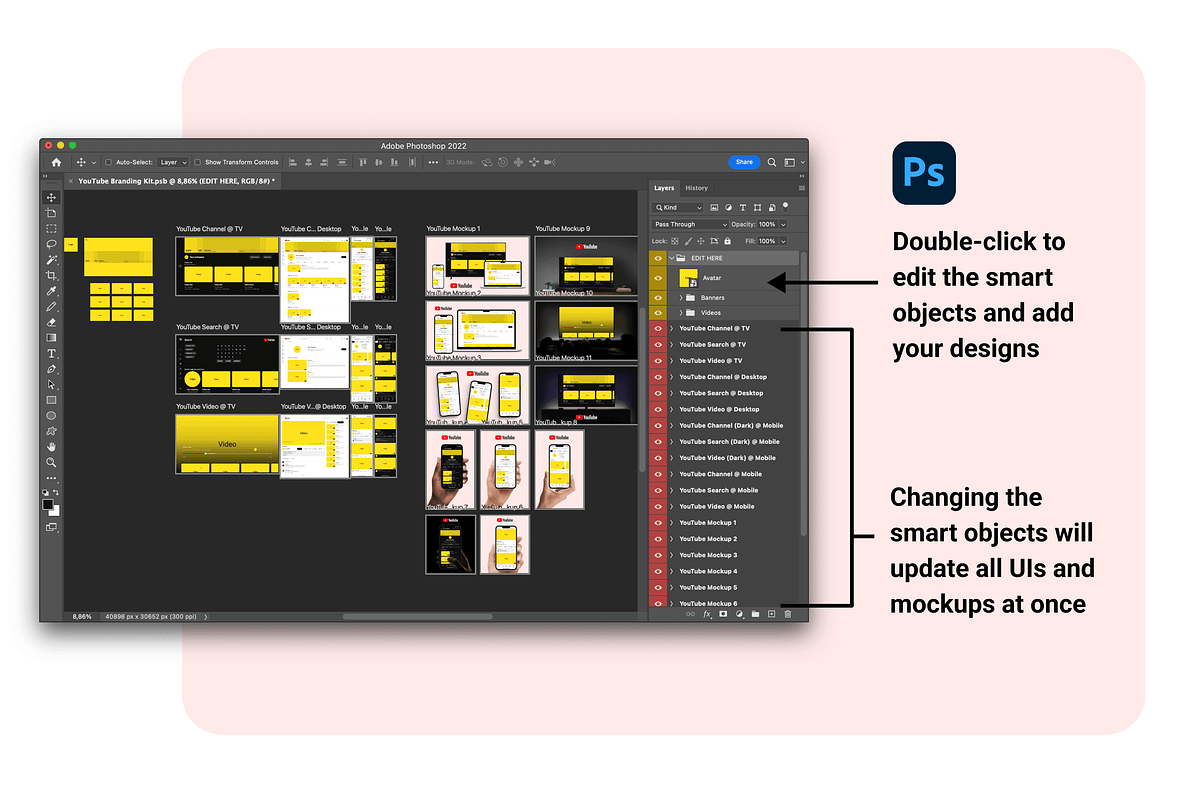
Task: Select the Path Selection tool
Action: point(51,385)
